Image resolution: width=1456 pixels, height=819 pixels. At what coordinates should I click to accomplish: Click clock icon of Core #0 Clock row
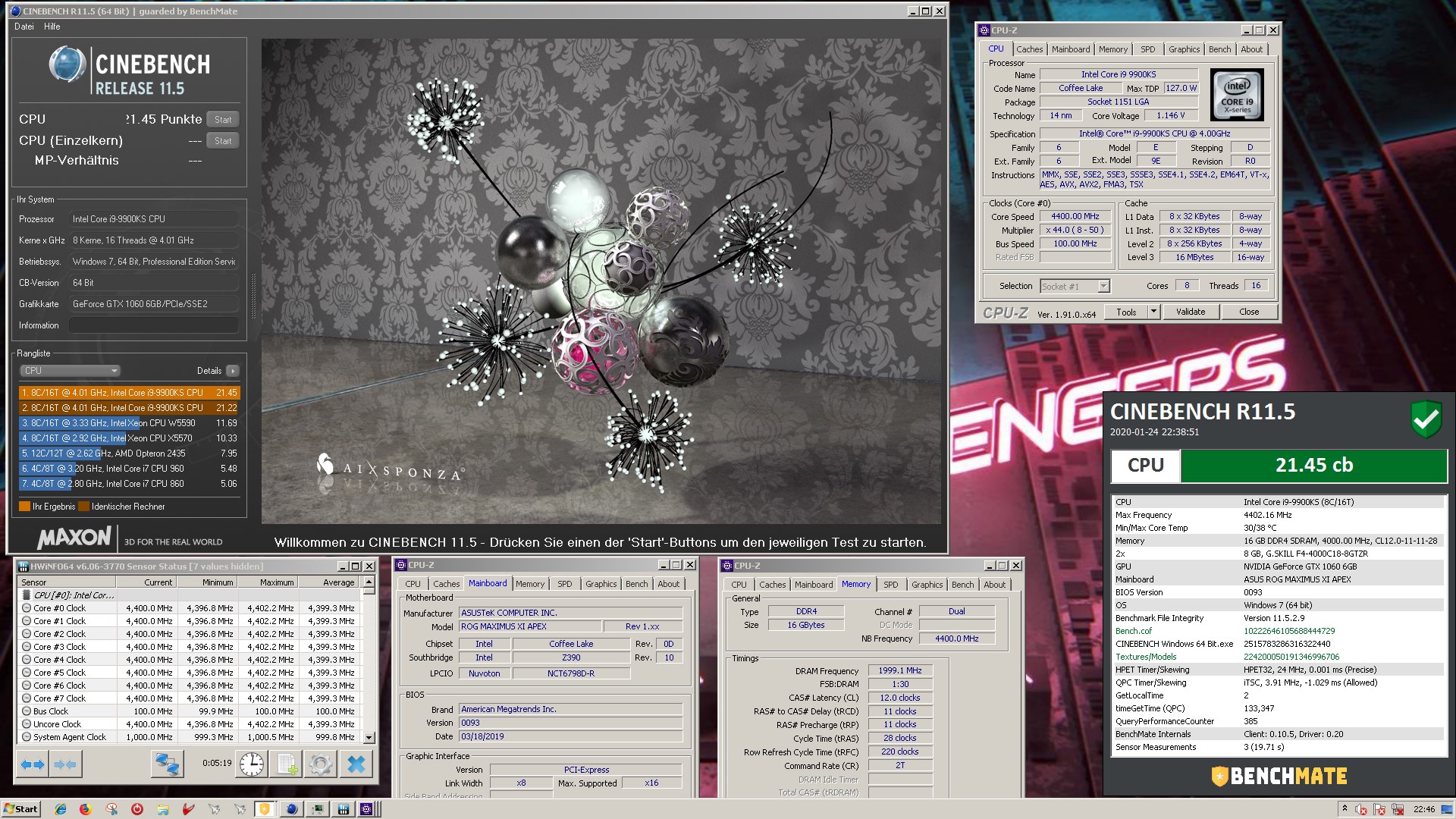[27, 608]
